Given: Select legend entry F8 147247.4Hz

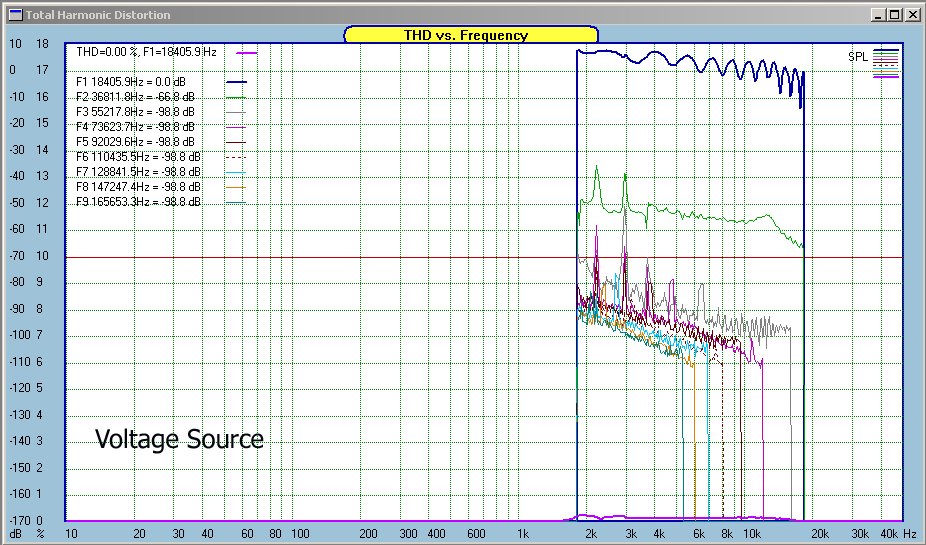Looking at the screenshot, I should [x=138, y=187].
